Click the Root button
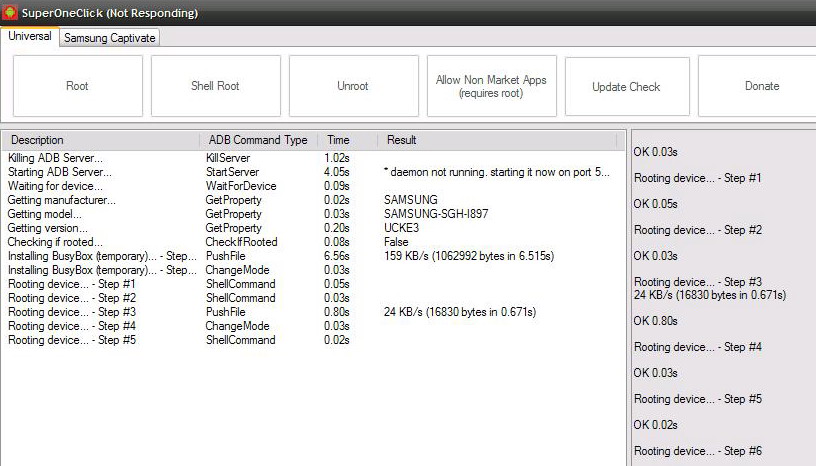 pyautogui.click(x=78, y=86)
